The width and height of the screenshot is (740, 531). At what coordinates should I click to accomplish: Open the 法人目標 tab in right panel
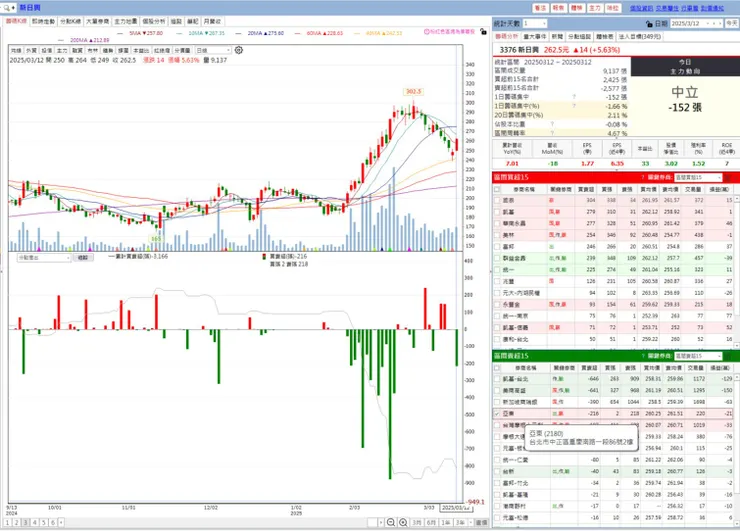[x=640, y=36]
